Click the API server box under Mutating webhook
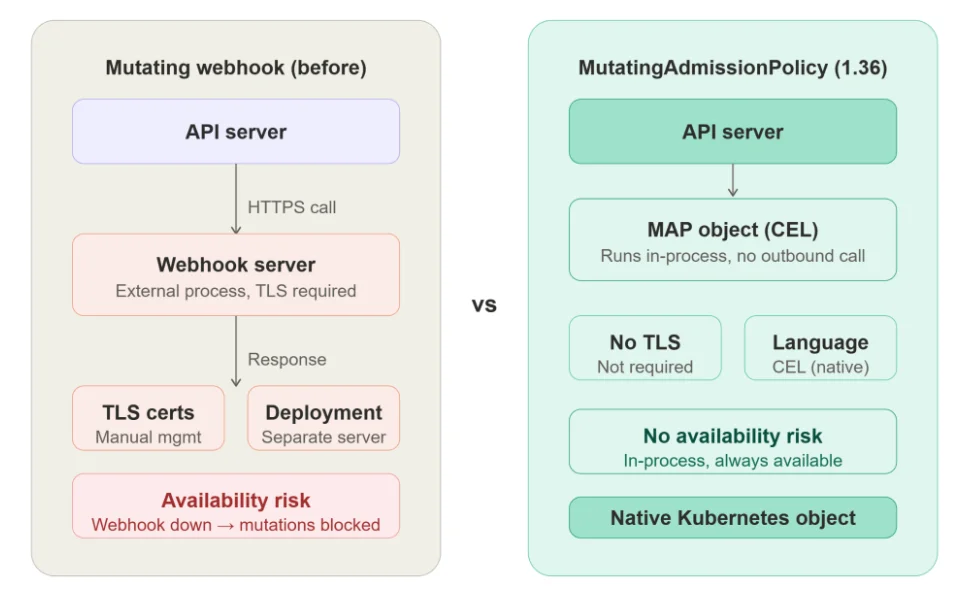The image size is (966, 598). pos(236,131)
